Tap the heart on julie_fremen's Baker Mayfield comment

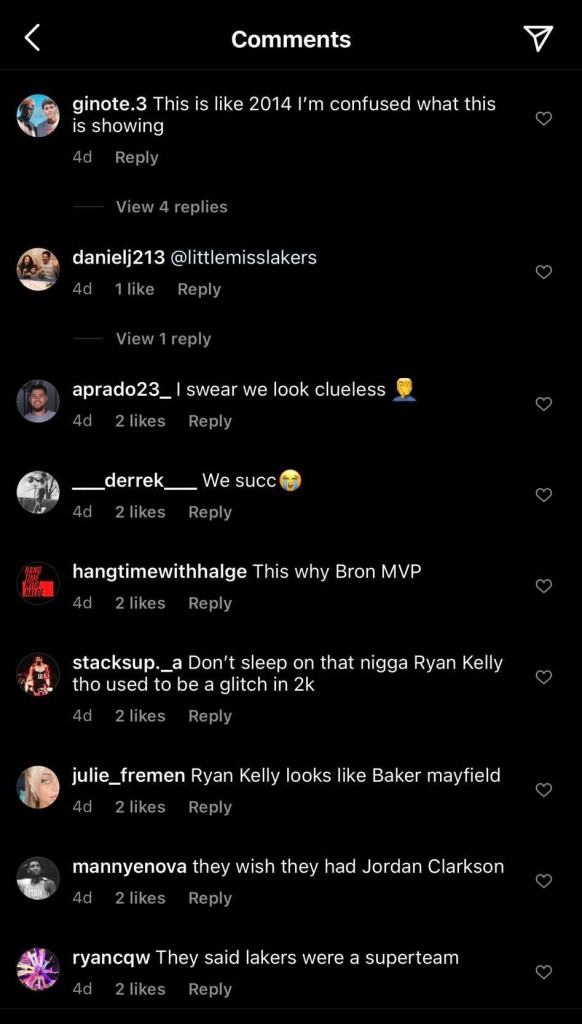(544, 789)
